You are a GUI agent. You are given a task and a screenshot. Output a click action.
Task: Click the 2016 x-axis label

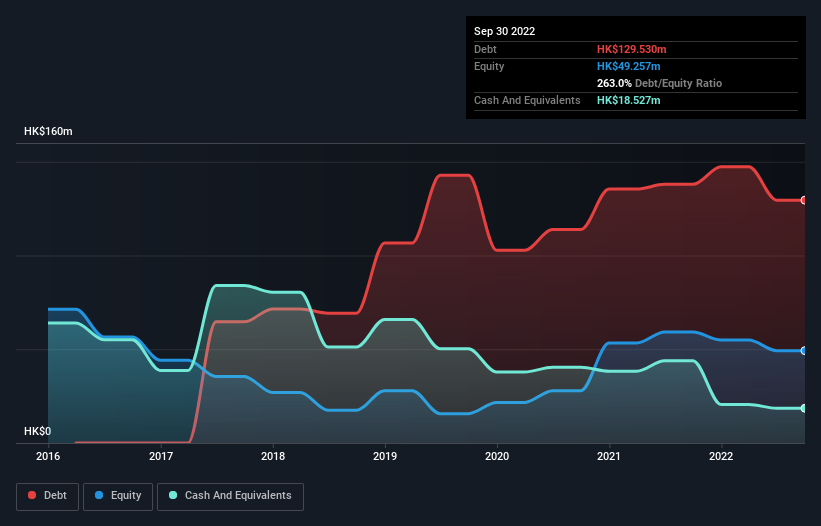click(48, 456)
